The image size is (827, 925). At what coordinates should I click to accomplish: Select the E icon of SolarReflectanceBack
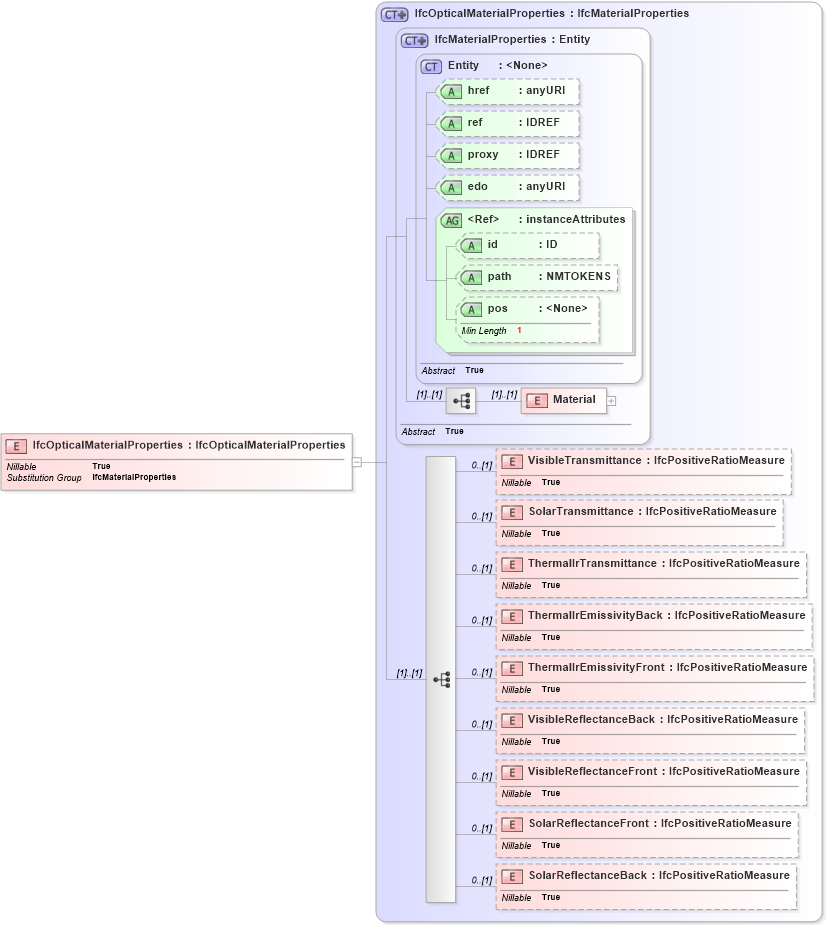pos(512,875)
